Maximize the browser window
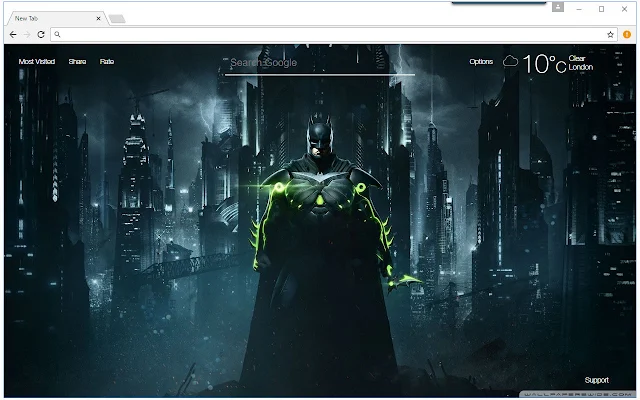Image resolution: width=640 pixels, height=400 pixels. [x=601, y=9]
